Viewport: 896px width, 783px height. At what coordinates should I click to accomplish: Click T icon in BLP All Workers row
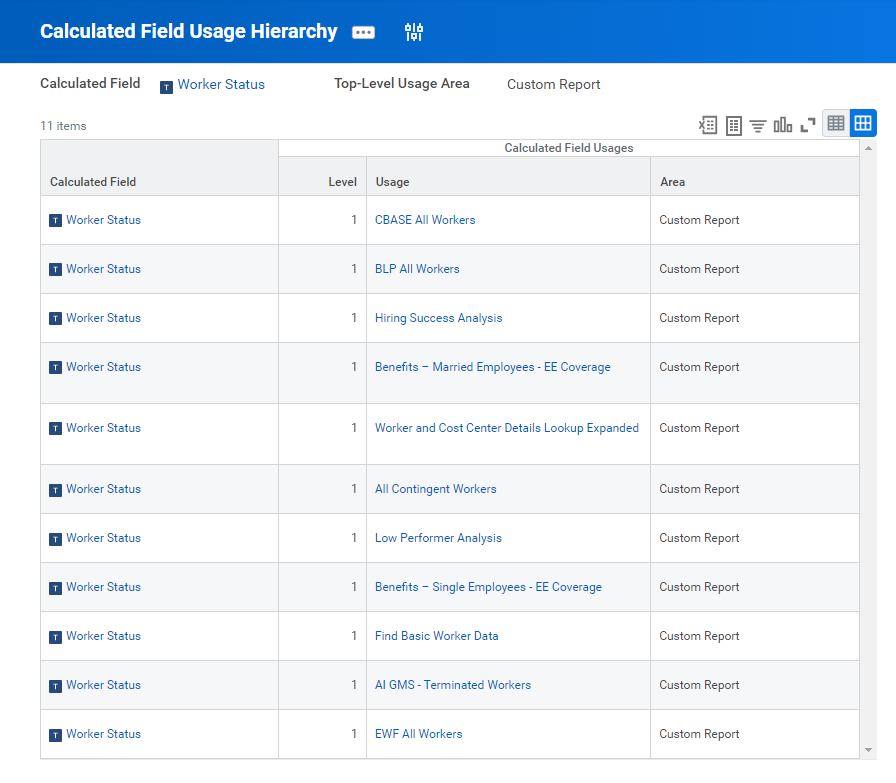[55, 270]
